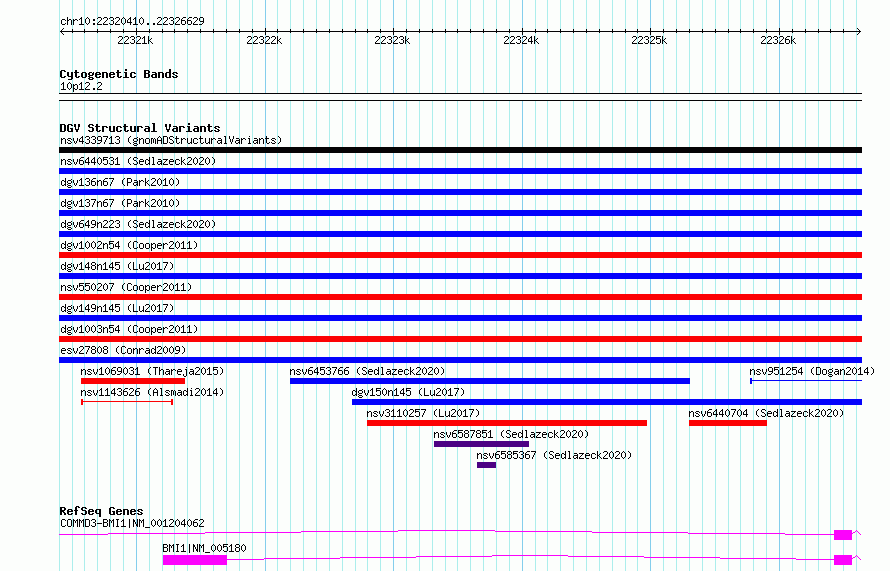Open the dgv137n67 (Park2010) variant label
Screen dimensions: 890x571
coord(120,203)
